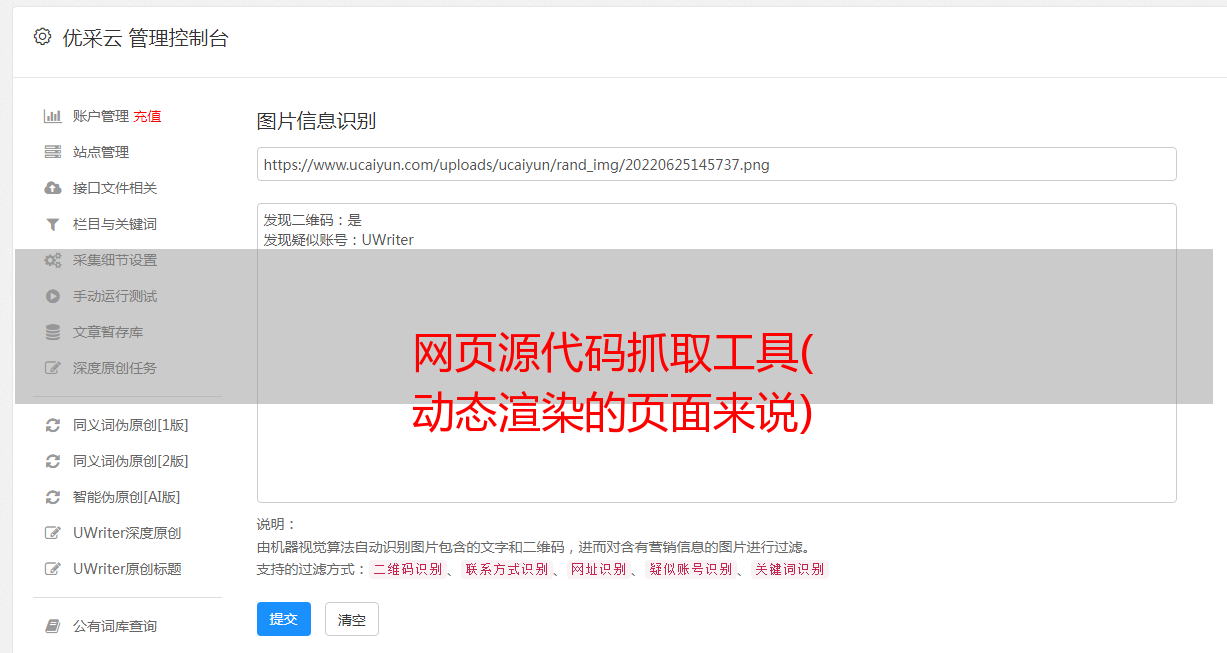Click the 二维码识别 tag

click(x=407, y=569)
